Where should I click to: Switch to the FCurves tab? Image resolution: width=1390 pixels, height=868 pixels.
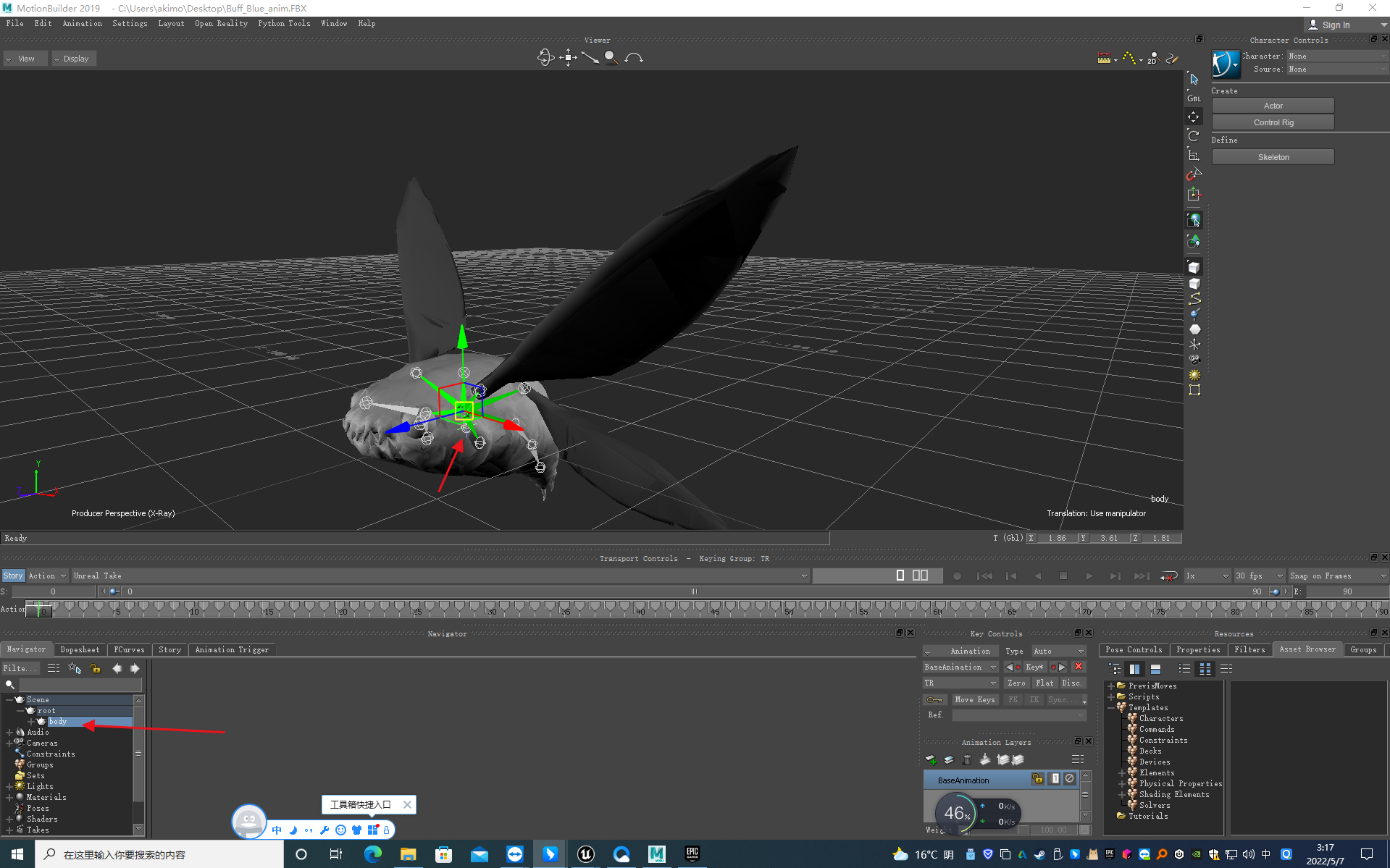pyautogui.click(x=129, y=649)
